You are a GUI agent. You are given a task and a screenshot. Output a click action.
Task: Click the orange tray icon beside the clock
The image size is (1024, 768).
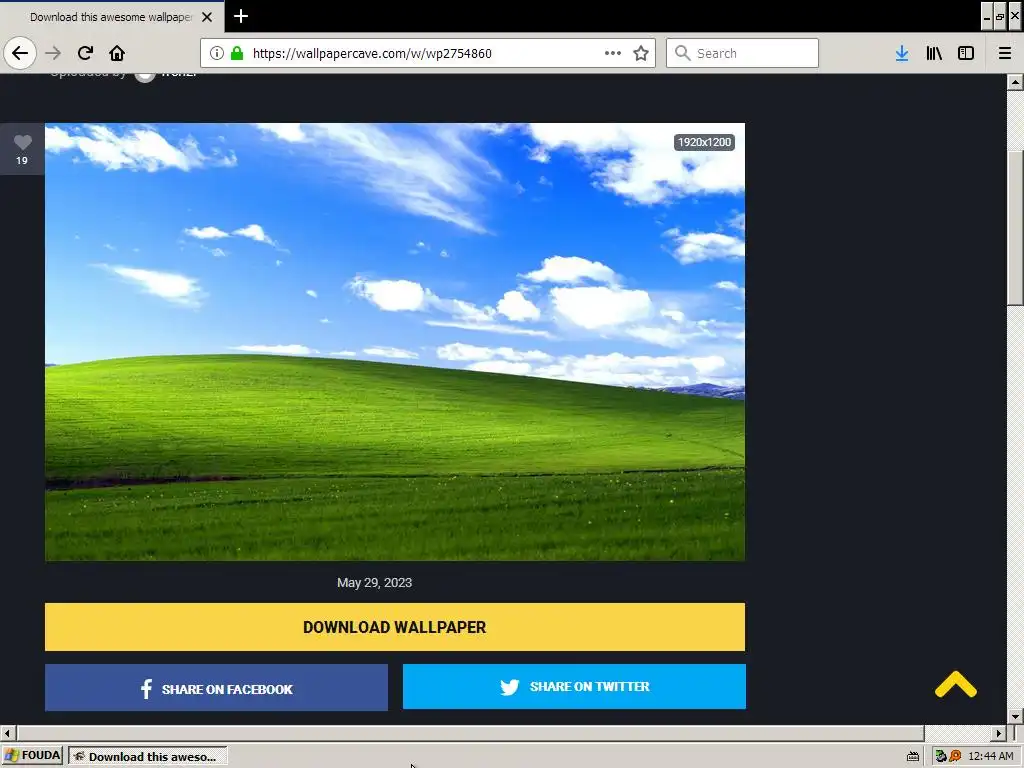click(x=955, y=756)
